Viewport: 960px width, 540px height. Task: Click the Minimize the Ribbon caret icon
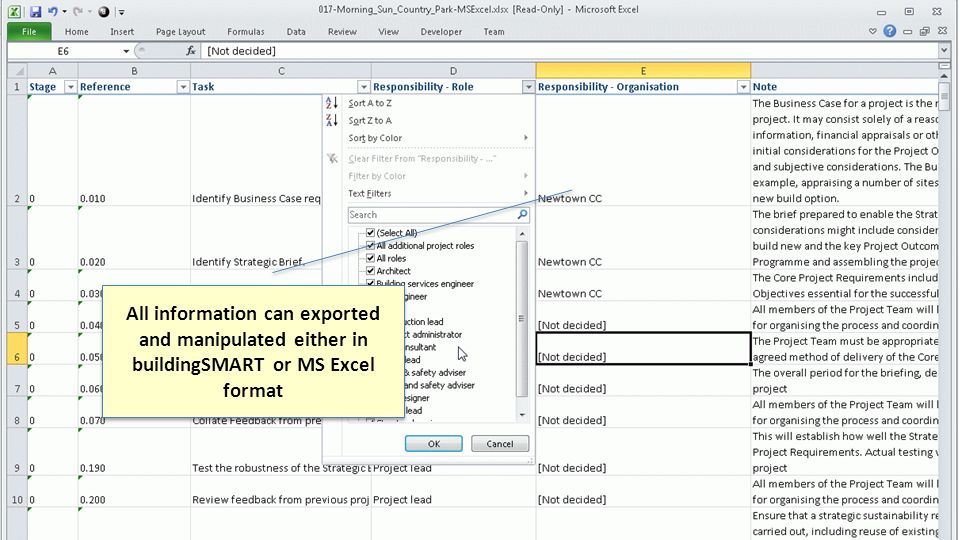click(x=873, y=31)
